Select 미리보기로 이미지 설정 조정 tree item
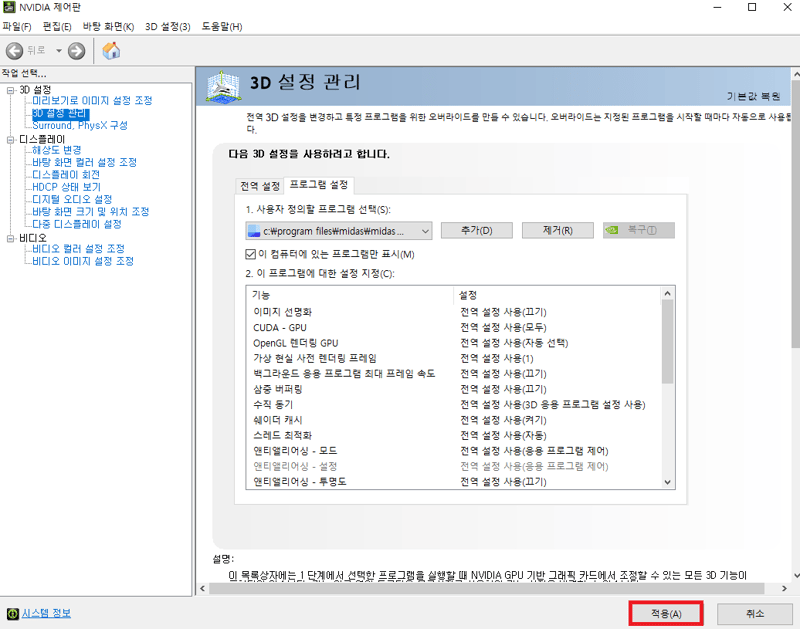 coord(92,100)
